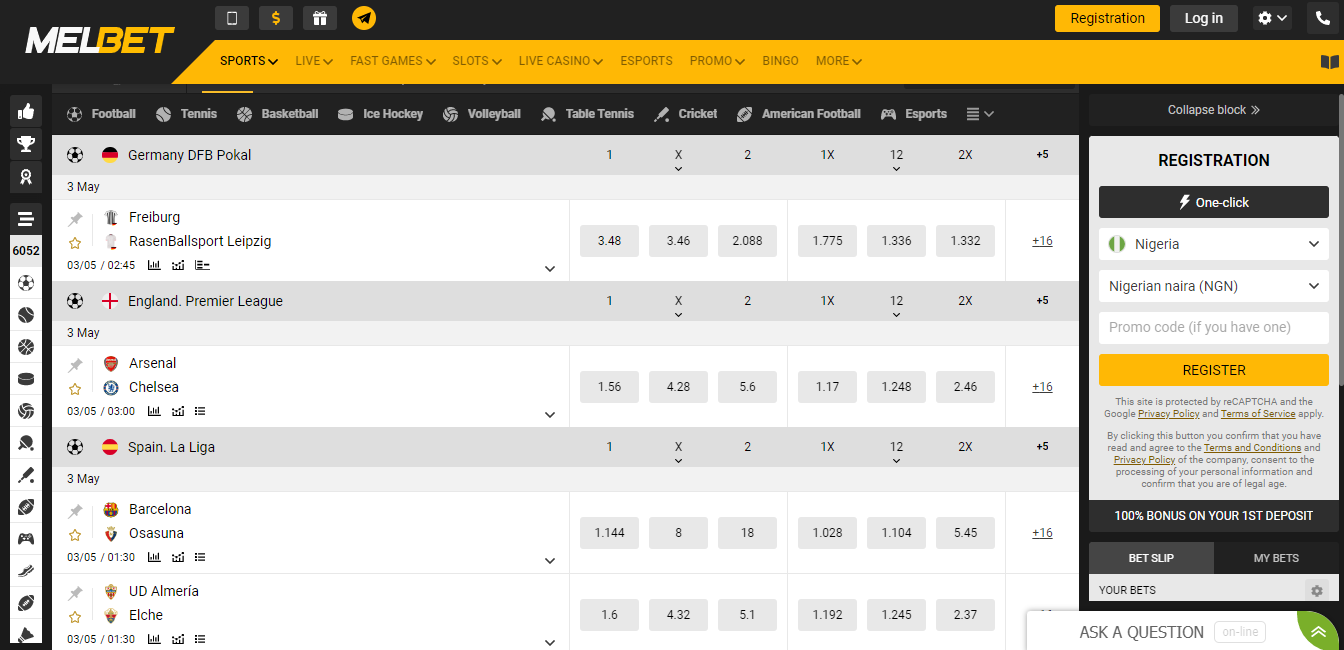Open the gift bonus icon in header
The width and height of the screenshot is (1344, 650).
(x=319, y=18)
